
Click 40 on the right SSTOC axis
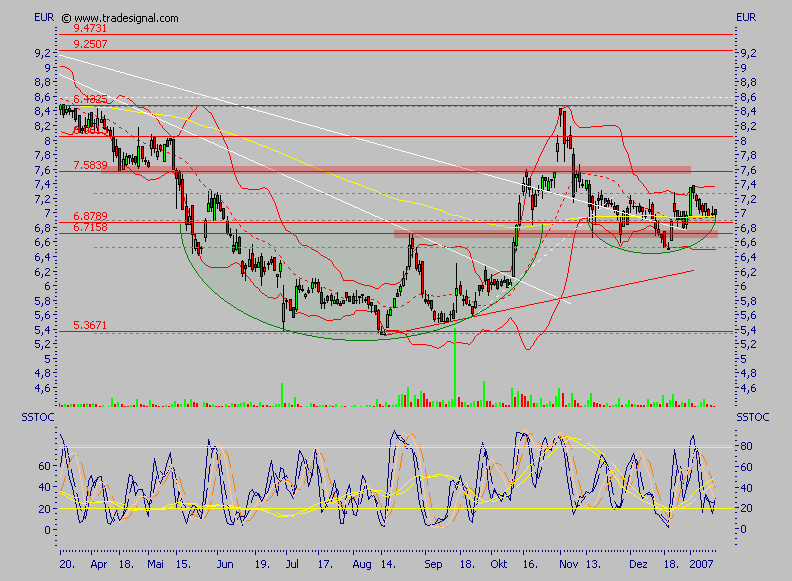pyautogui.click(x=747, y=488)
